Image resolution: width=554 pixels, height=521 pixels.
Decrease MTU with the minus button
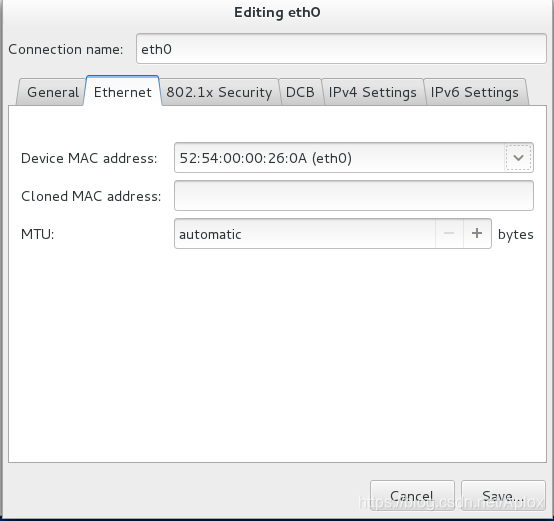[x=449, y=233]
